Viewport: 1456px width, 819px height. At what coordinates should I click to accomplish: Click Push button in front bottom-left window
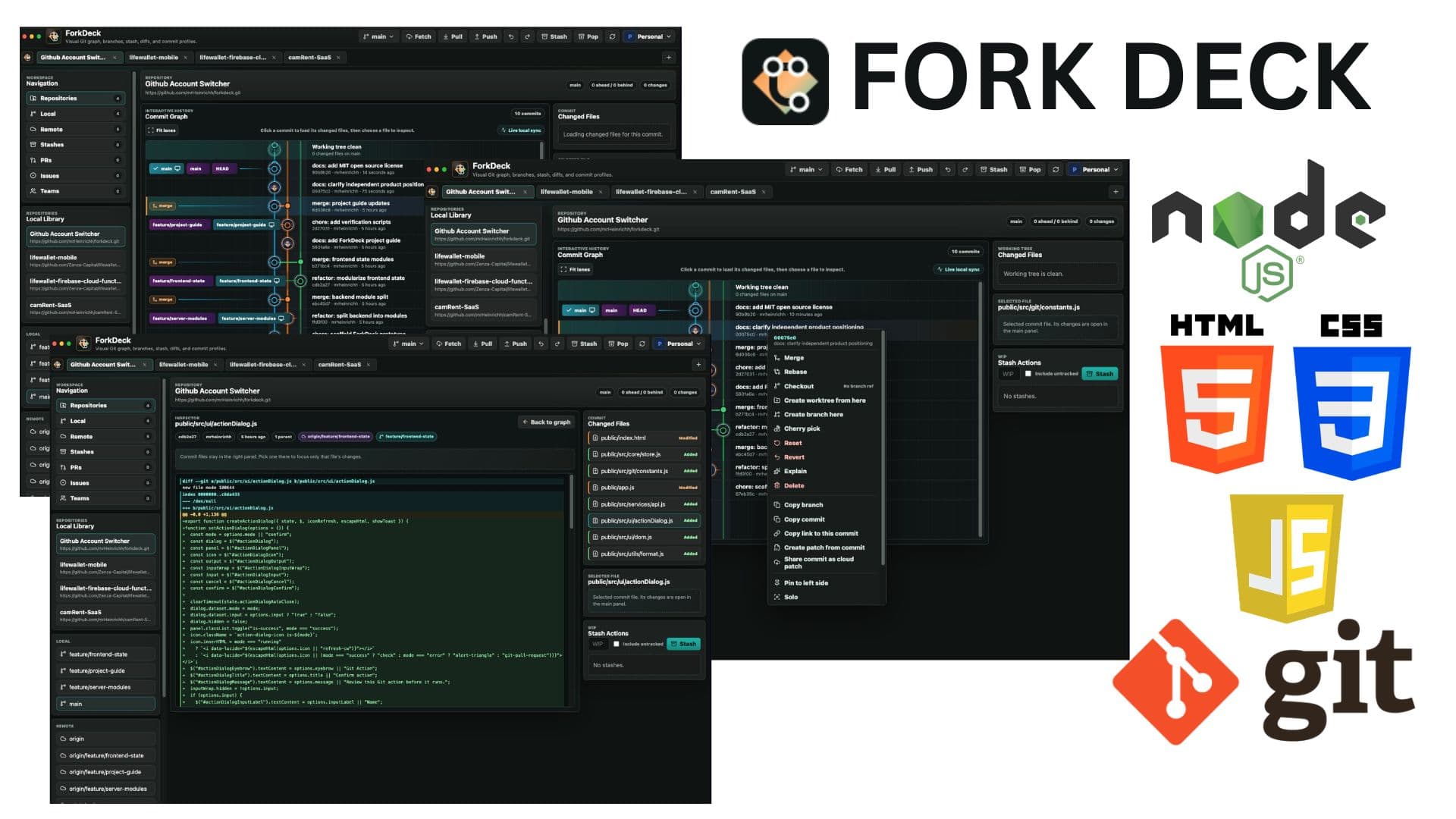[x=515, y=344]
